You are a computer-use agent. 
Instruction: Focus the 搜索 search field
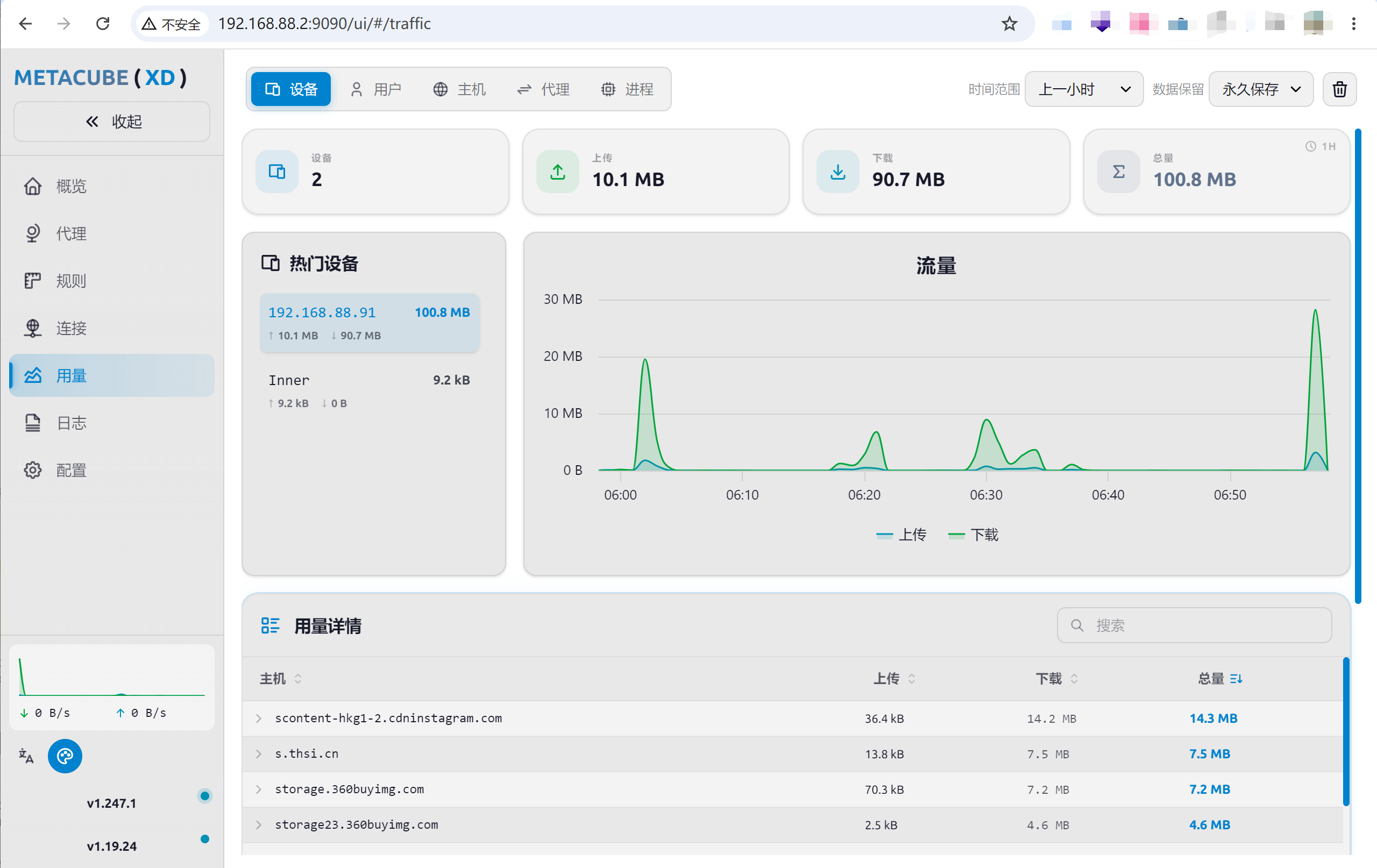click(1194, 625)
